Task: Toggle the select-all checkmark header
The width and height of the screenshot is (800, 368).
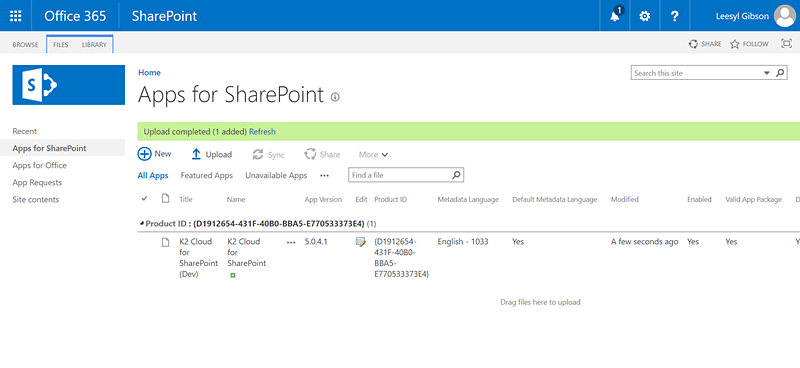Action: [x=144, y=199]
